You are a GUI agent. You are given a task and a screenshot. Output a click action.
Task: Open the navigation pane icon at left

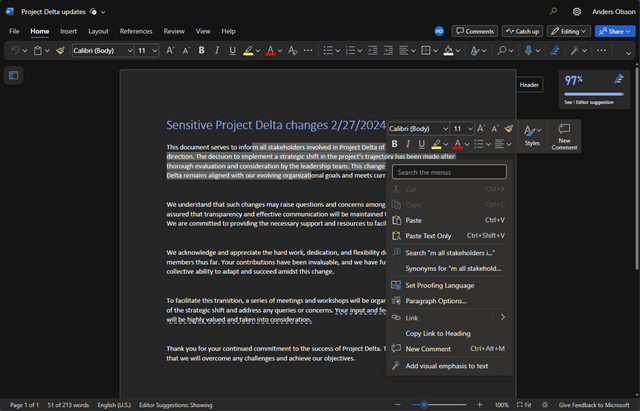click(14, 75)
